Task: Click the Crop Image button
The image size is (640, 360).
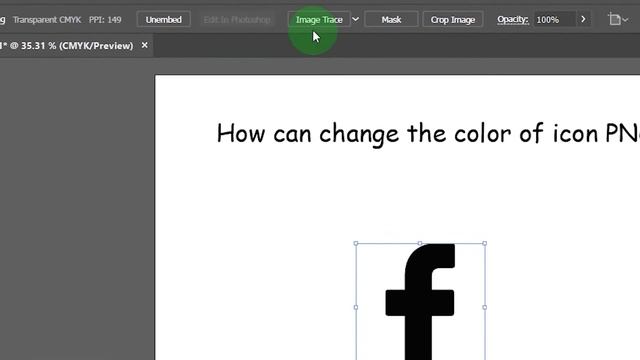Action: tap(453, 20)
